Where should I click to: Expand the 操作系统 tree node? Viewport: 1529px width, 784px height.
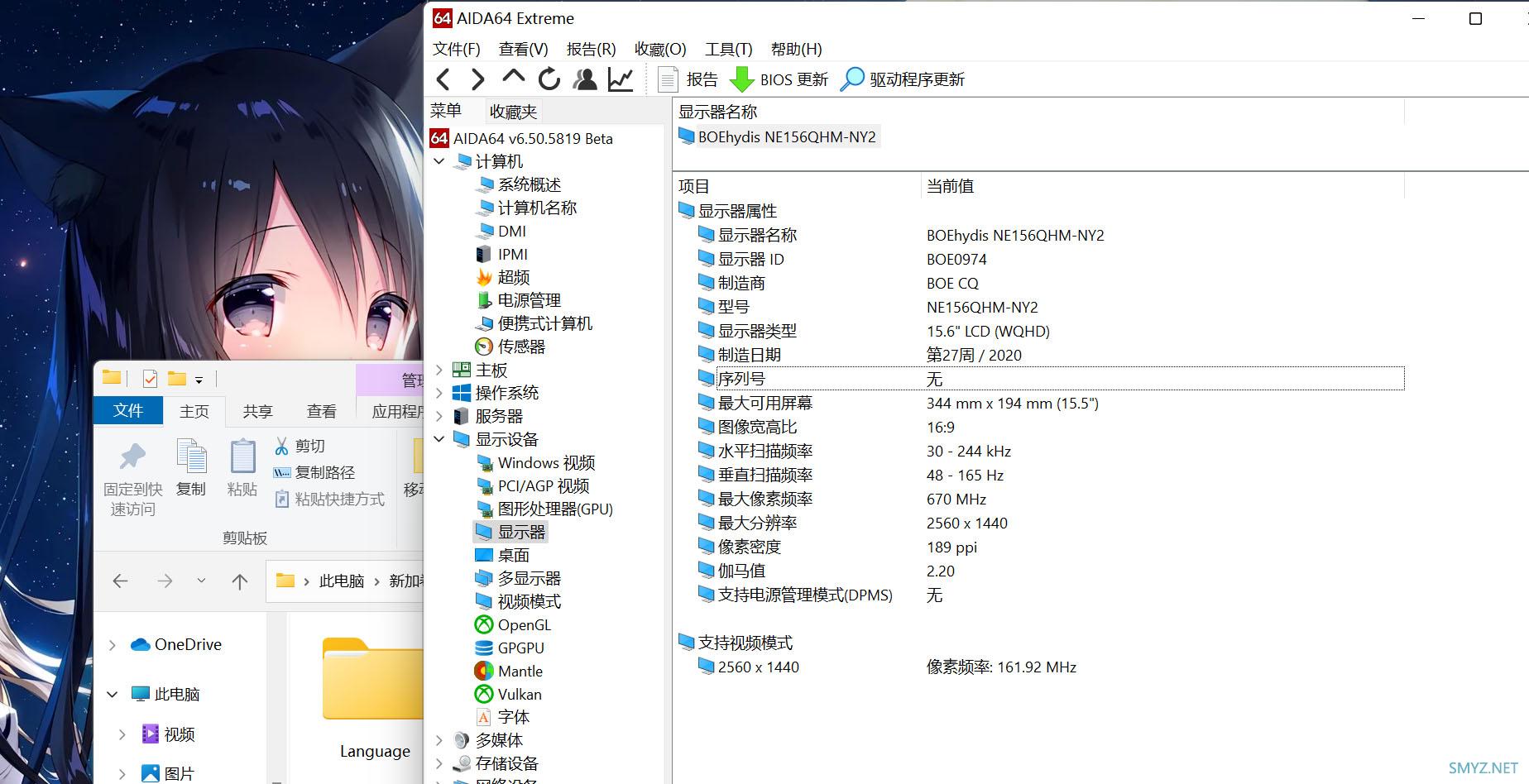point(439,393)
